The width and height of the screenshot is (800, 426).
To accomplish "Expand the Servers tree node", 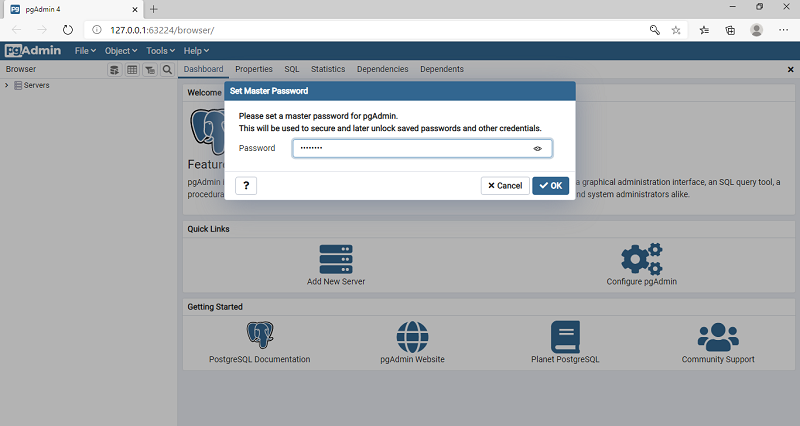I will (7, 86).
